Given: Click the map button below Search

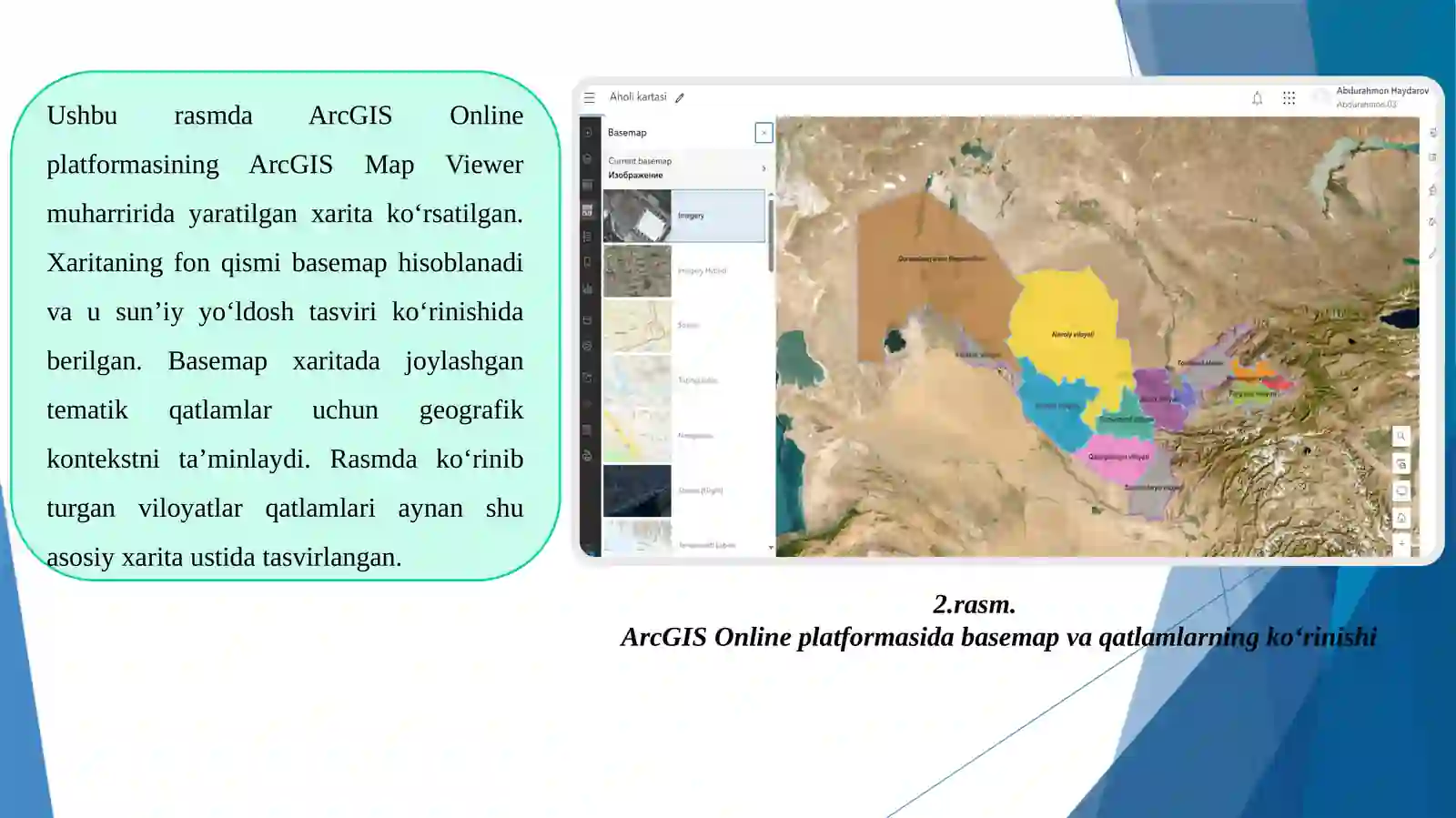Looking at the screenshot, I should coord(1401,464).
